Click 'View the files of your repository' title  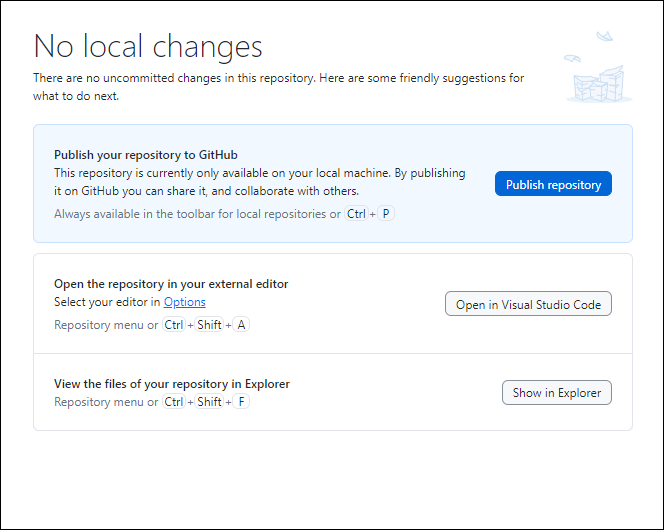click(x=172, y=384)
